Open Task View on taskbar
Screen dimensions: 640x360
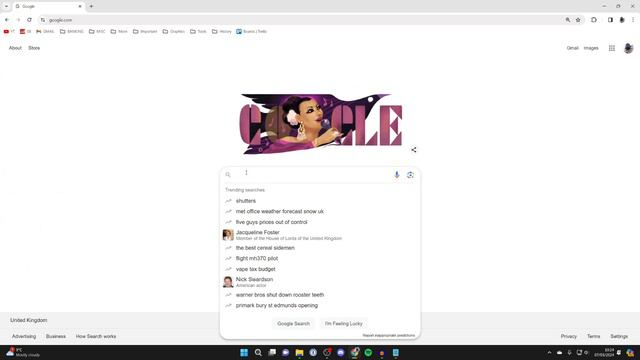coord(272,353)
